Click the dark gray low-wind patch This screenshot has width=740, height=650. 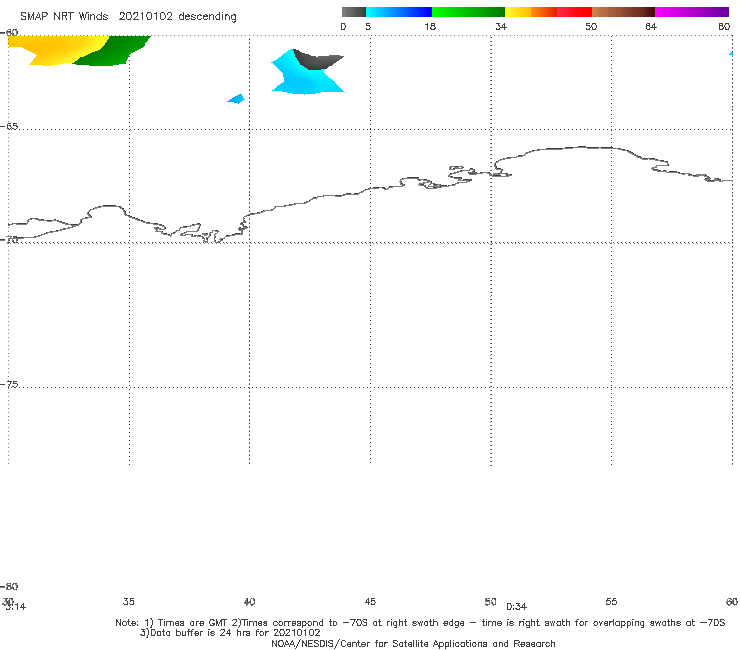316,60
